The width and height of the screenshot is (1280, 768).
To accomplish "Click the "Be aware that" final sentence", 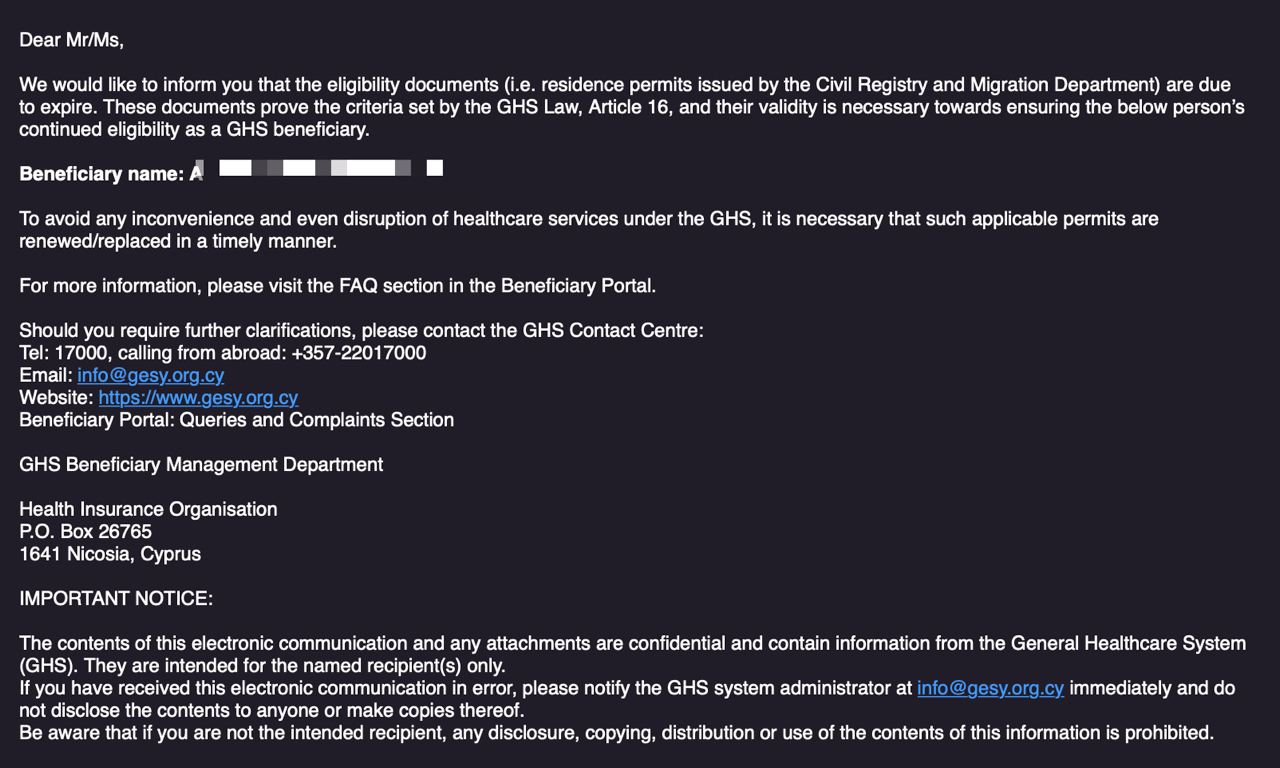I will point(75,733).
